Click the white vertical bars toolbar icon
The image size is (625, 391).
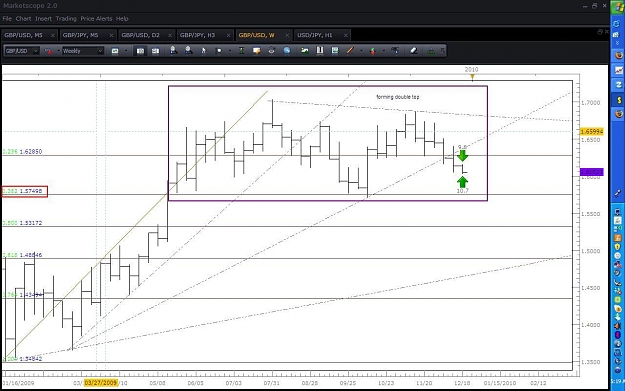pos(320,51)
